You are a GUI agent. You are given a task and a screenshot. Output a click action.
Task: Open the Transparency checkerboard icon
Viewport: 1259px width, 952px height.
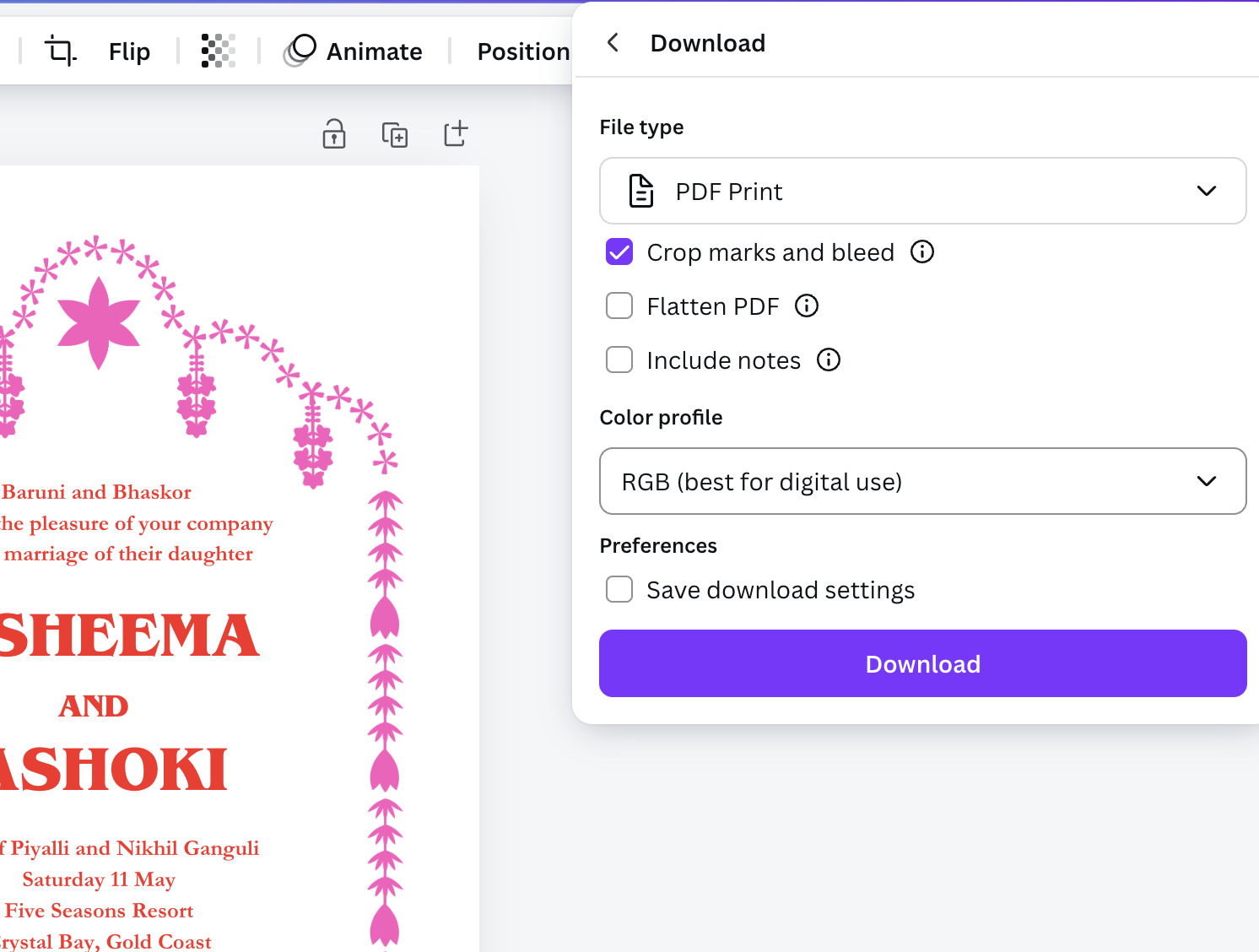(x=218, y=51)
